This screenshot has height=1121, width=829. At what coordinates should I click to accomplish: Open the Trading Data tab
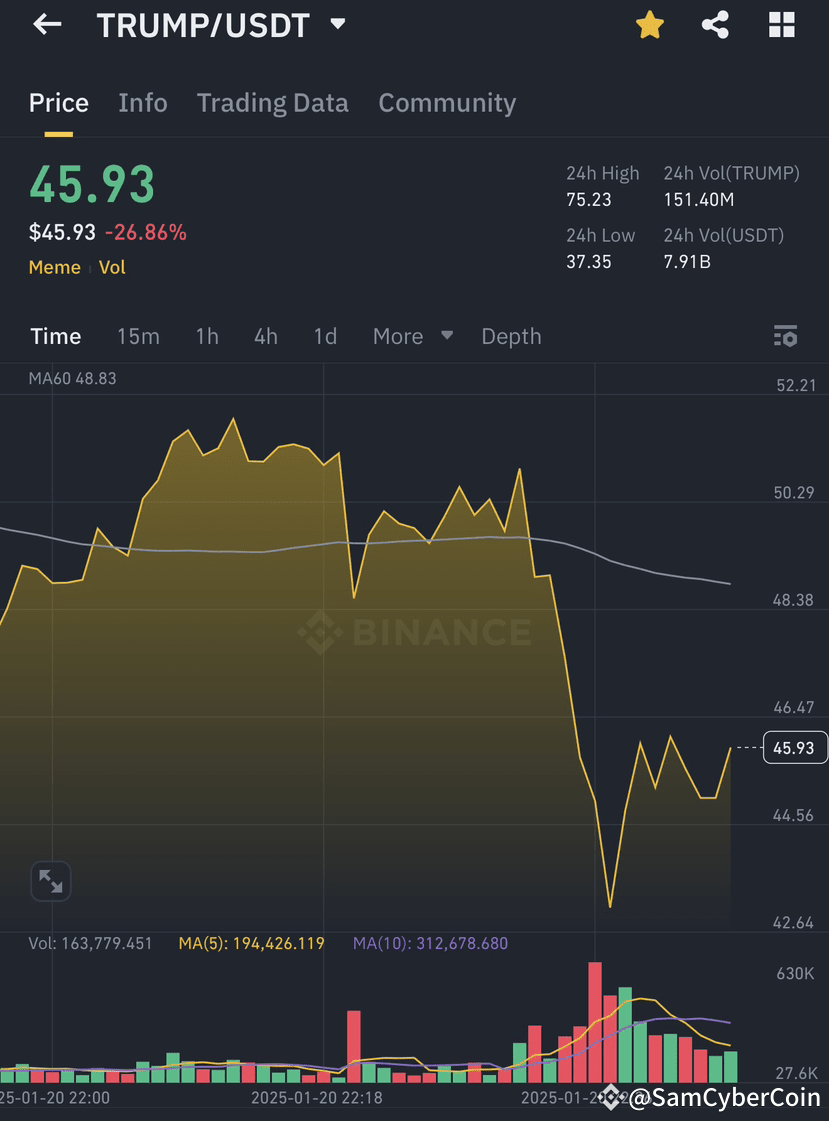[272, 103]
